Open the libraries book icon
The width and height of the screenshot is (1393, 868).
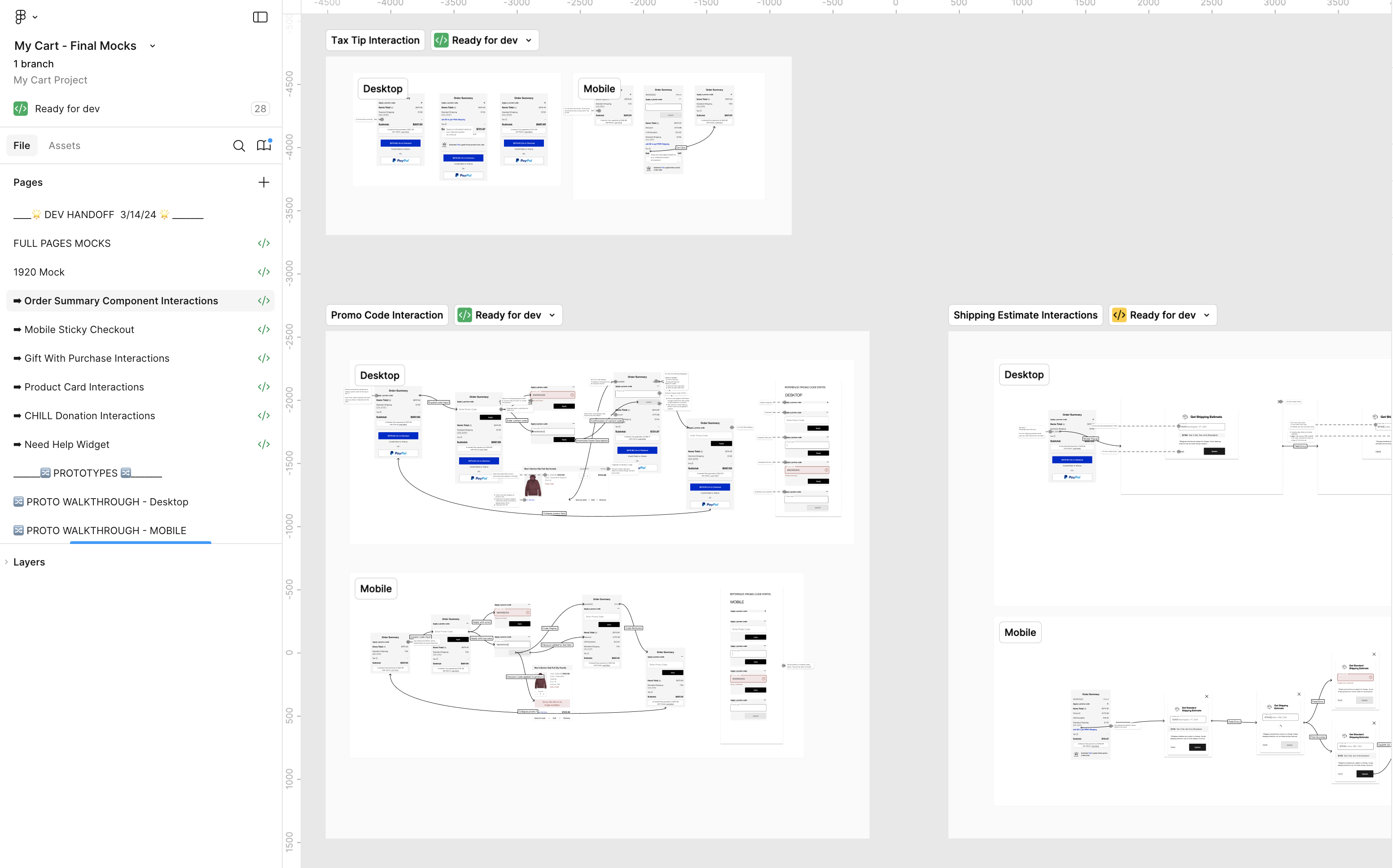(x=264, y=145)
